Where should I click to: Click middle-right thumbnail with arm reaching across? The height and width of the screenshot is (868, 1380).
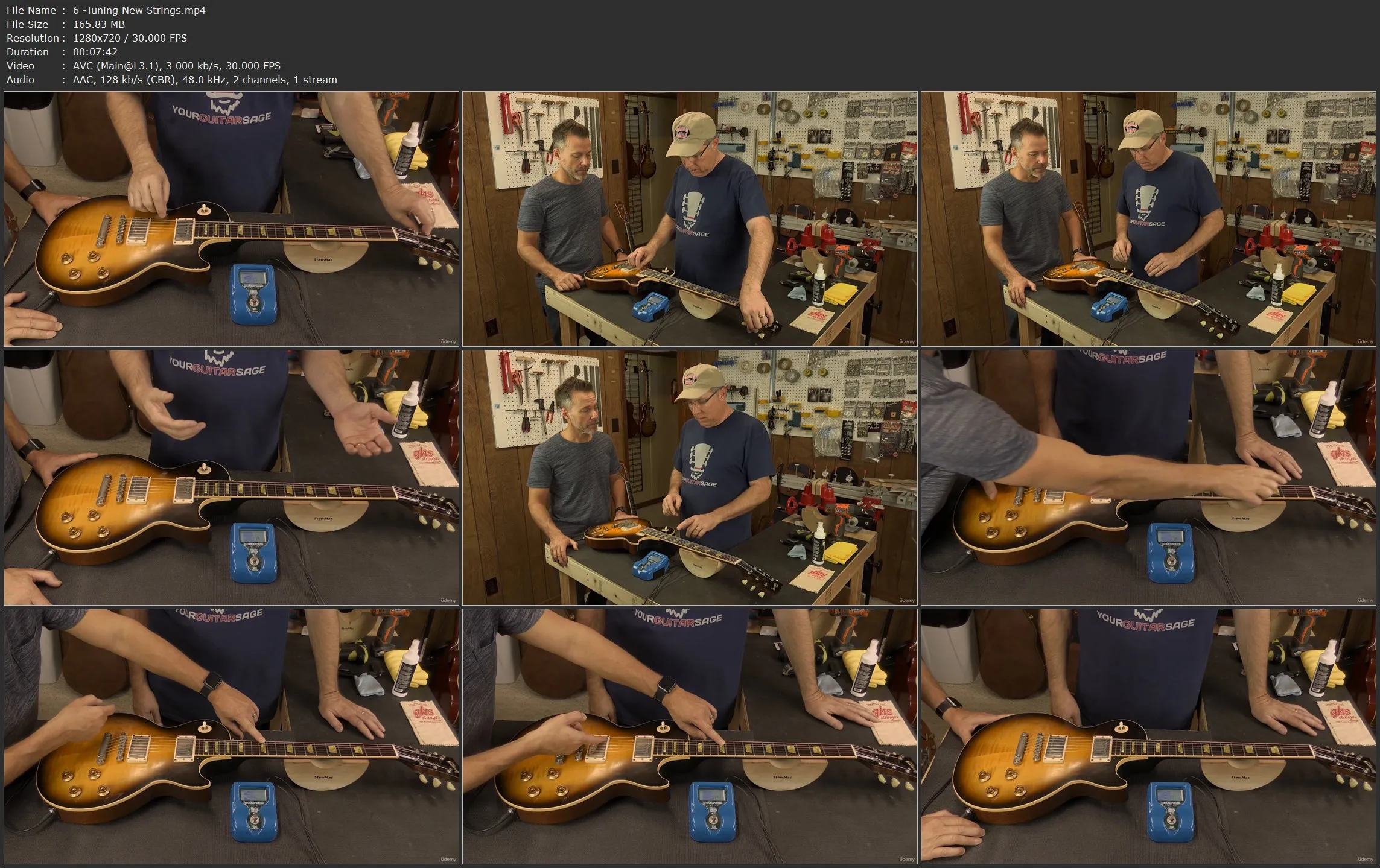coord(1148,477)
